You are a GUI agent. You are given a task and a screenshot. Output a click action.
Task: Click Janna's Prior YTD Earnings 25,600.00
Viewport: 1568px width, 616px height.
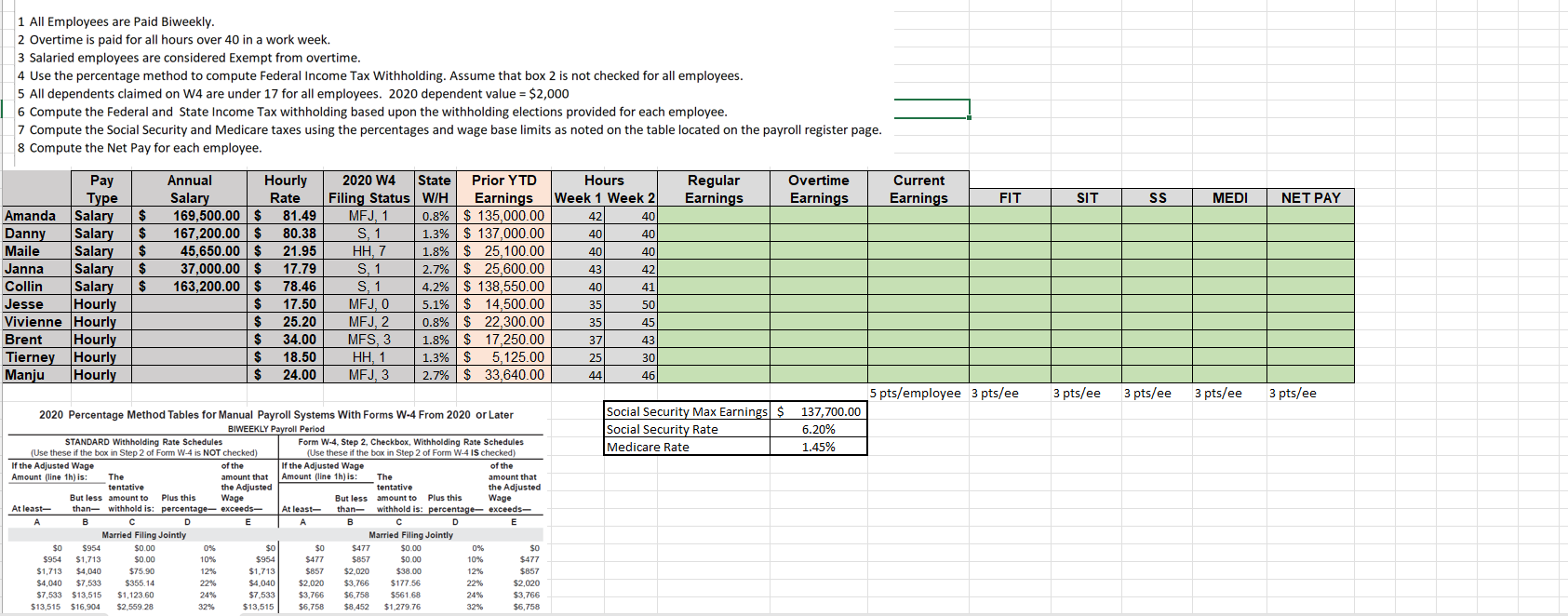[503, 269]
